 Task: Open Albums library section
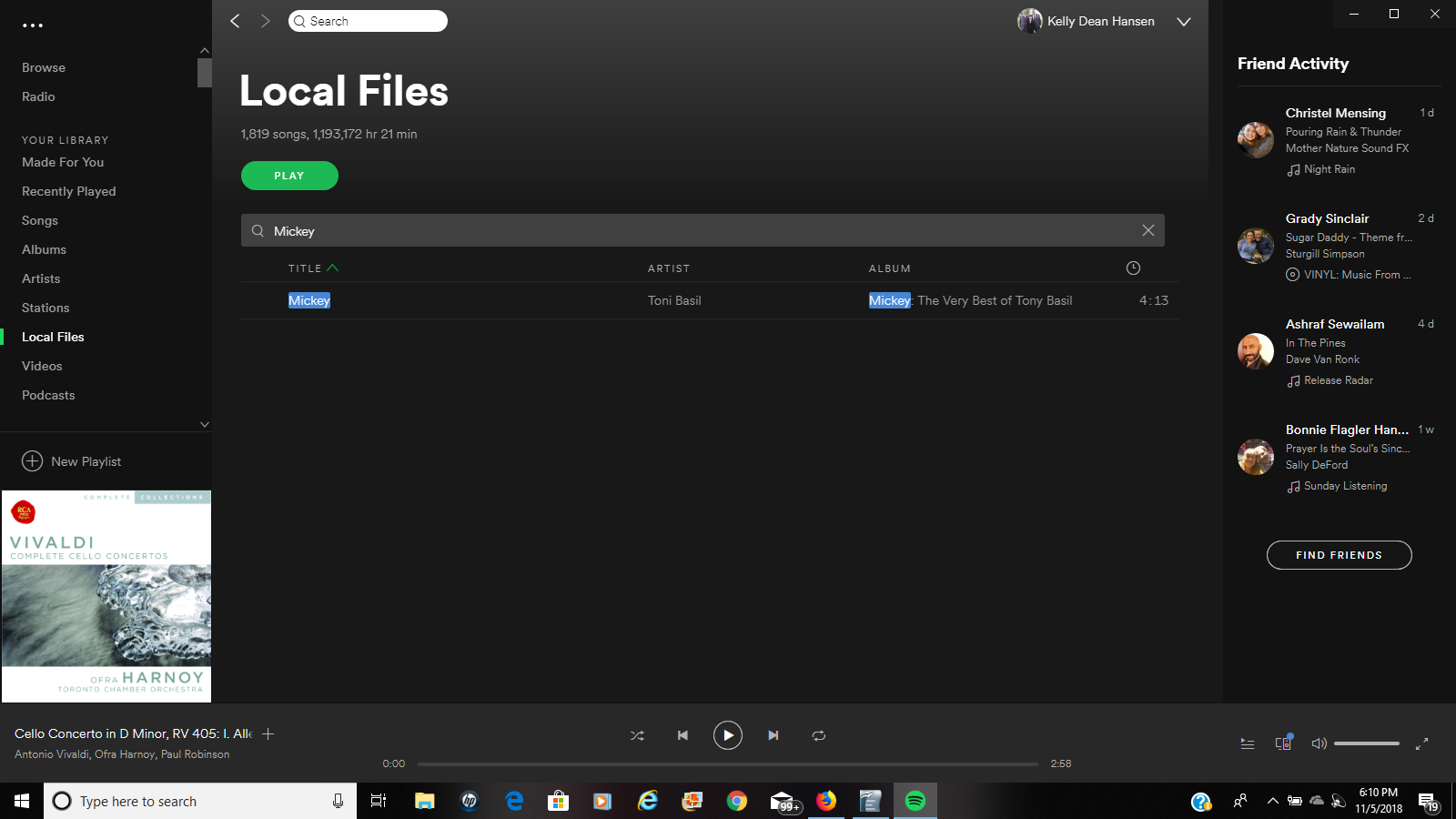(44, 249)
